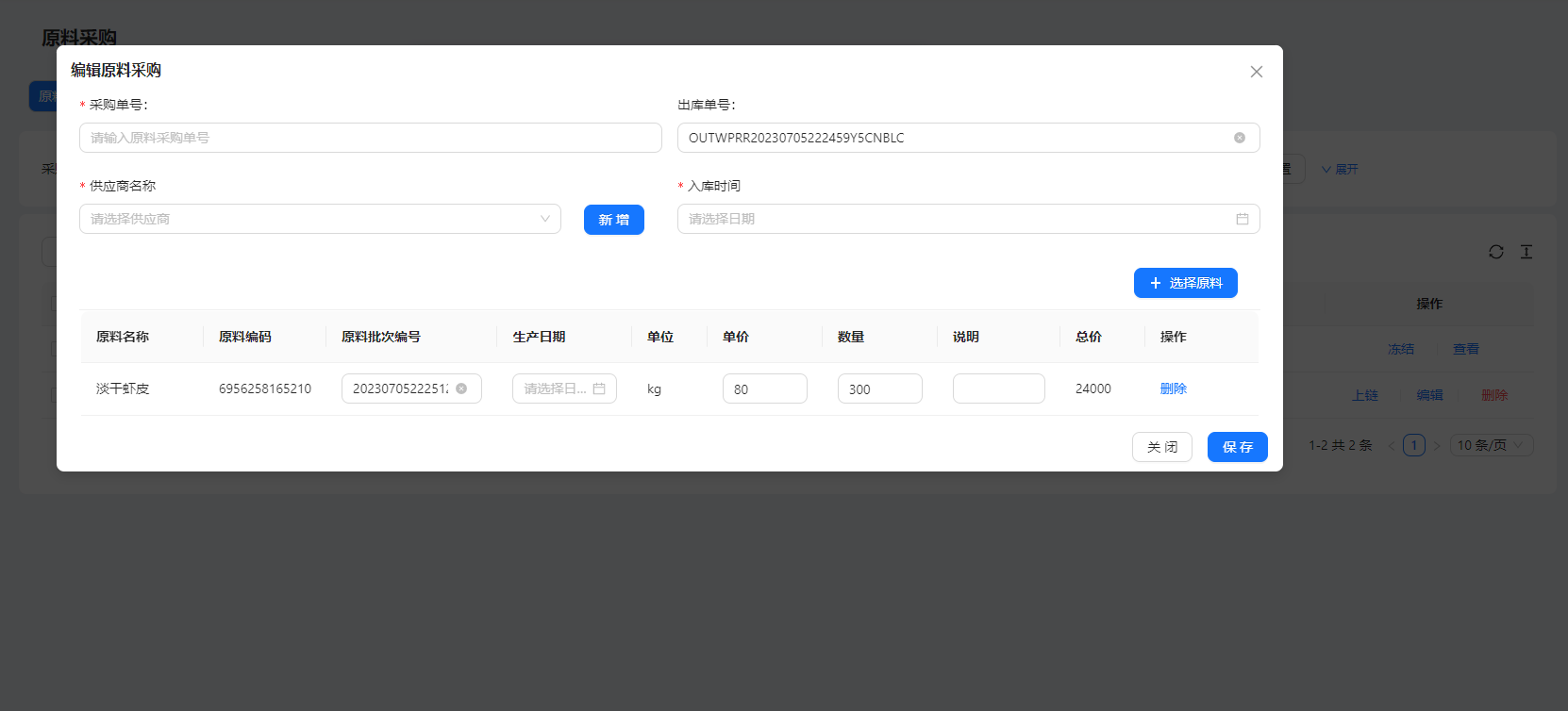The height and width of the screenshot is (711, 1568).
Task: Go to page 1 in pagination
Action: (1413, 445)
